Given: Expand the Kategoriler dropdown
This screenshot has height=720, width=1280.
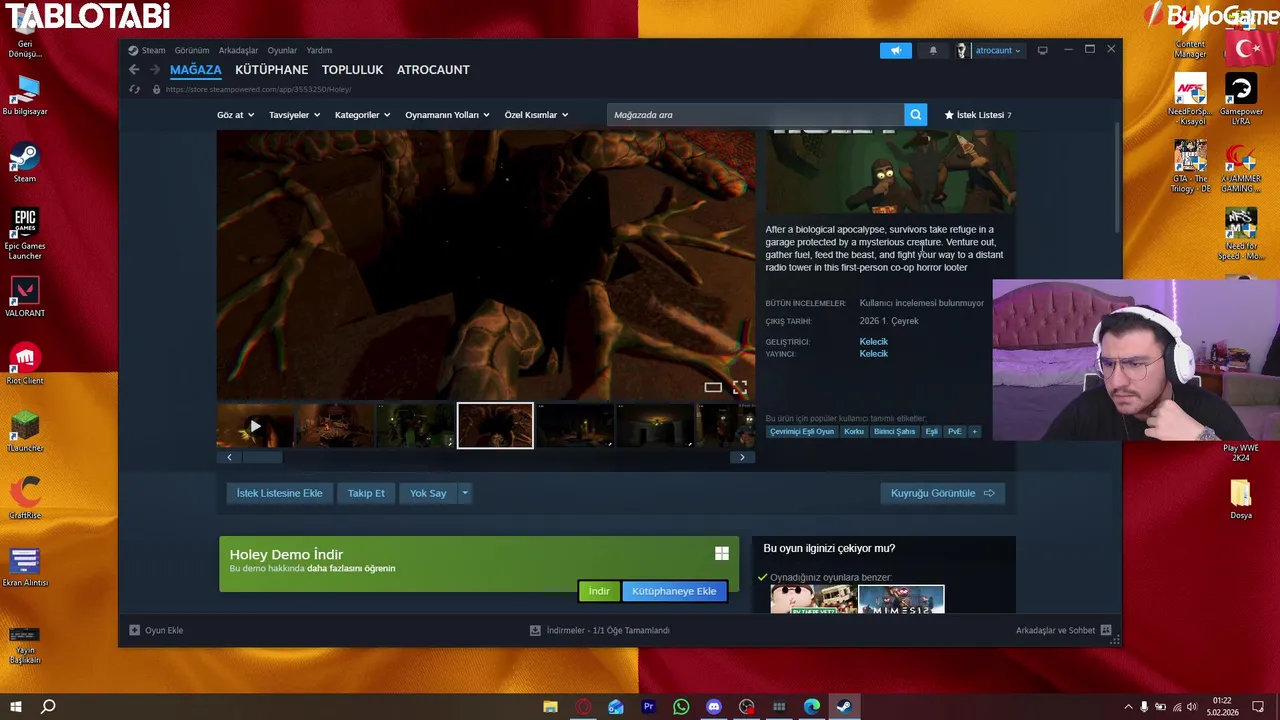Looking at the screenshot, I should [362, 115].
